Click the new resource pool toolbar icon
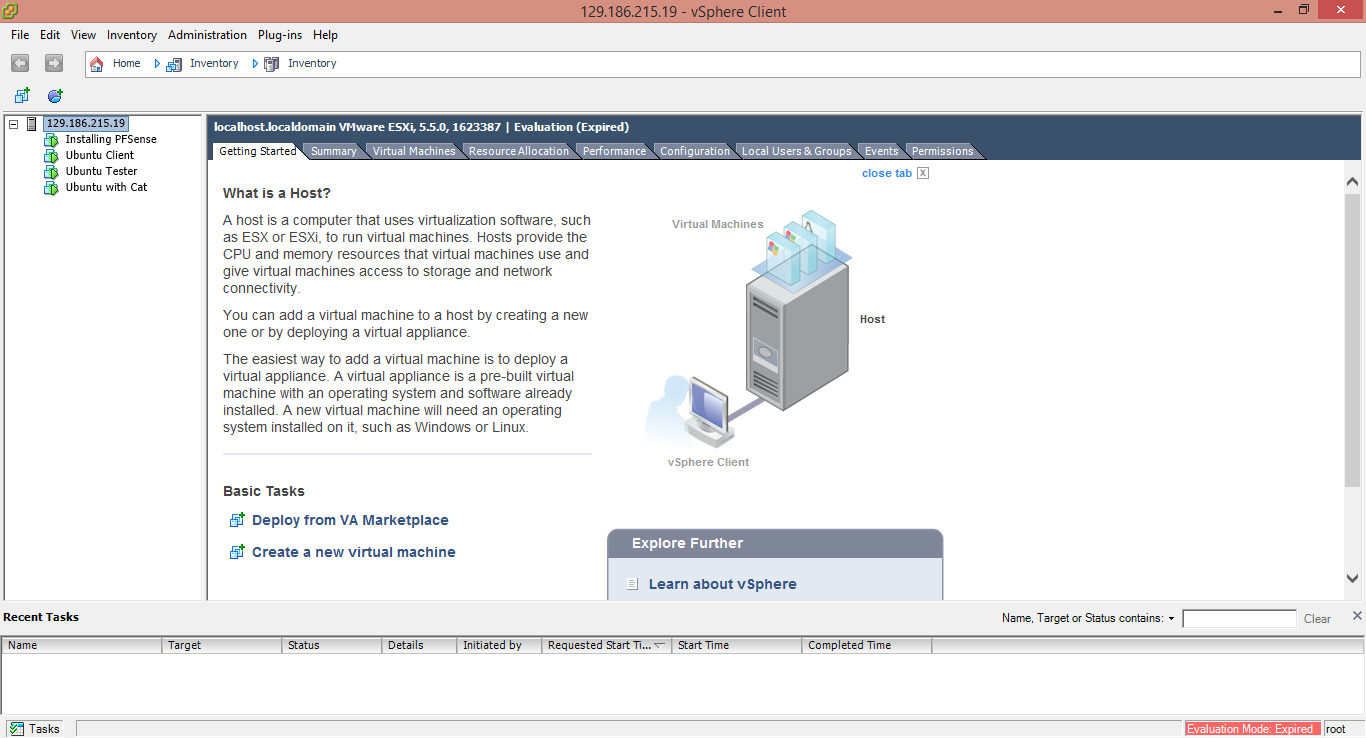Screen dimensions: 1366x738 pos(55,96)
